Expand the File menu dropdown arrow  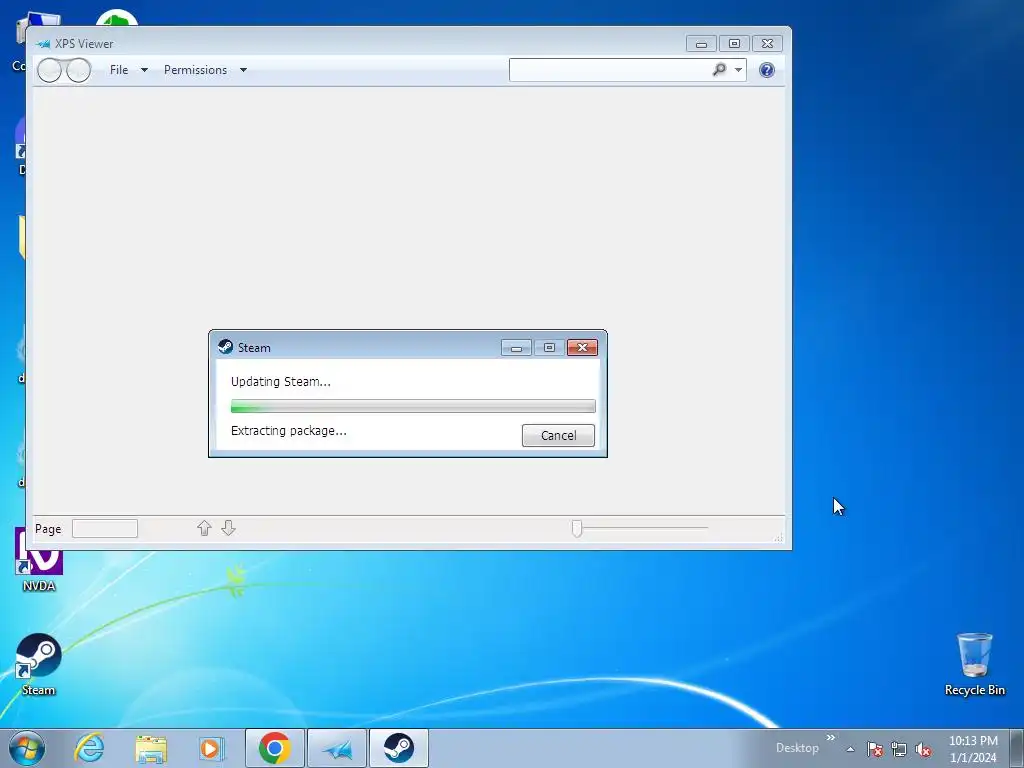144,71
